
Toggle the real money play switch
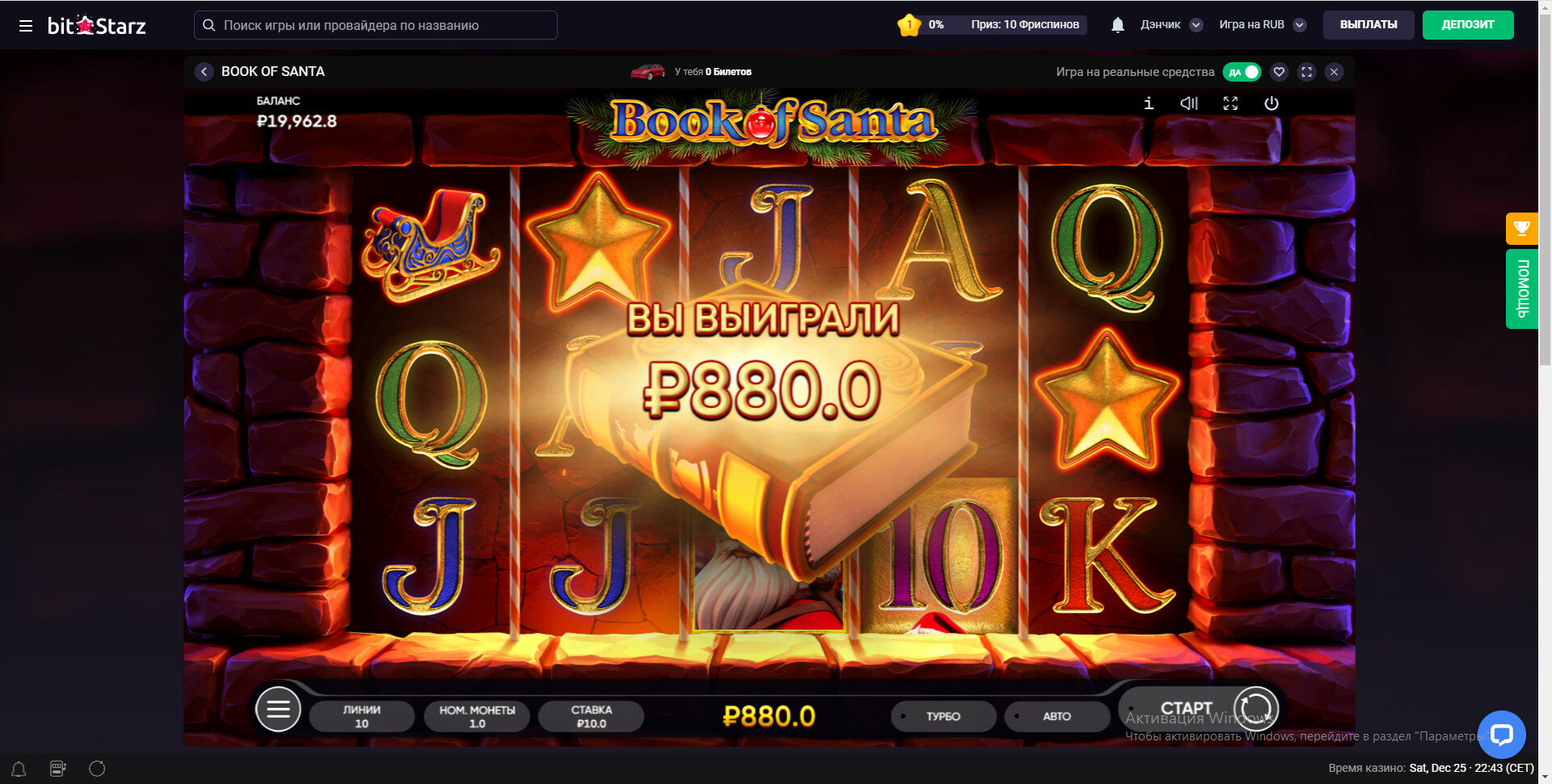(1242, 72)
